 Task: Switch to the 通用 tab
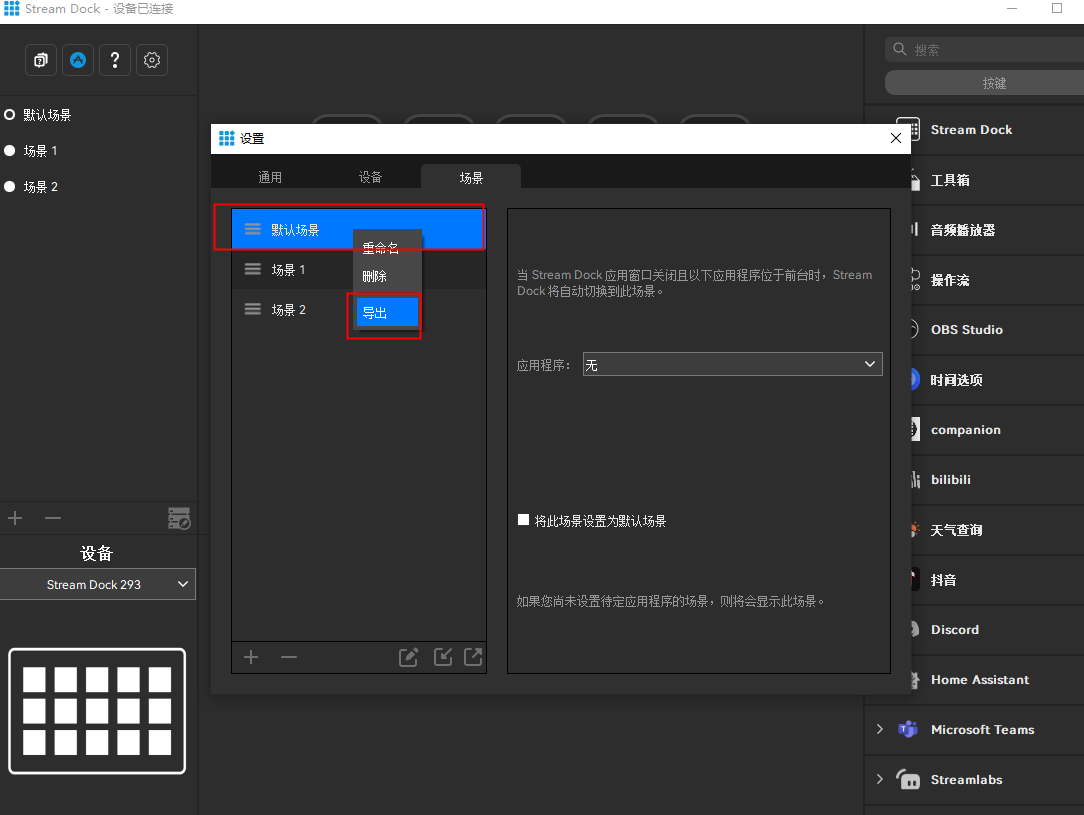click(270, 177)
